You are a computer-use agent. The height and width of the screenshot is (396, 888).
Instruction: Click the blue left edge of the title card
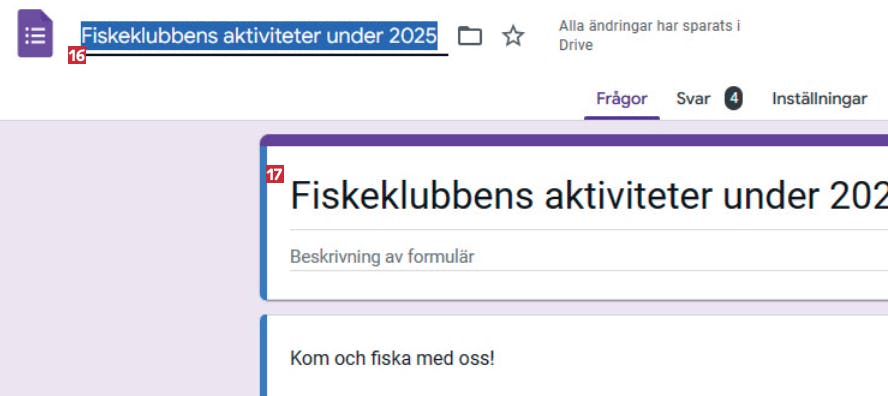[x=263, y=223]
